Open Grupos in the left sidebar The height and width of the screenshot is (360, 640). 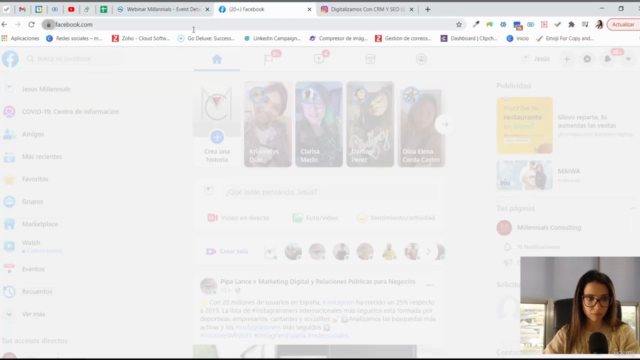(x=32, y=201)
